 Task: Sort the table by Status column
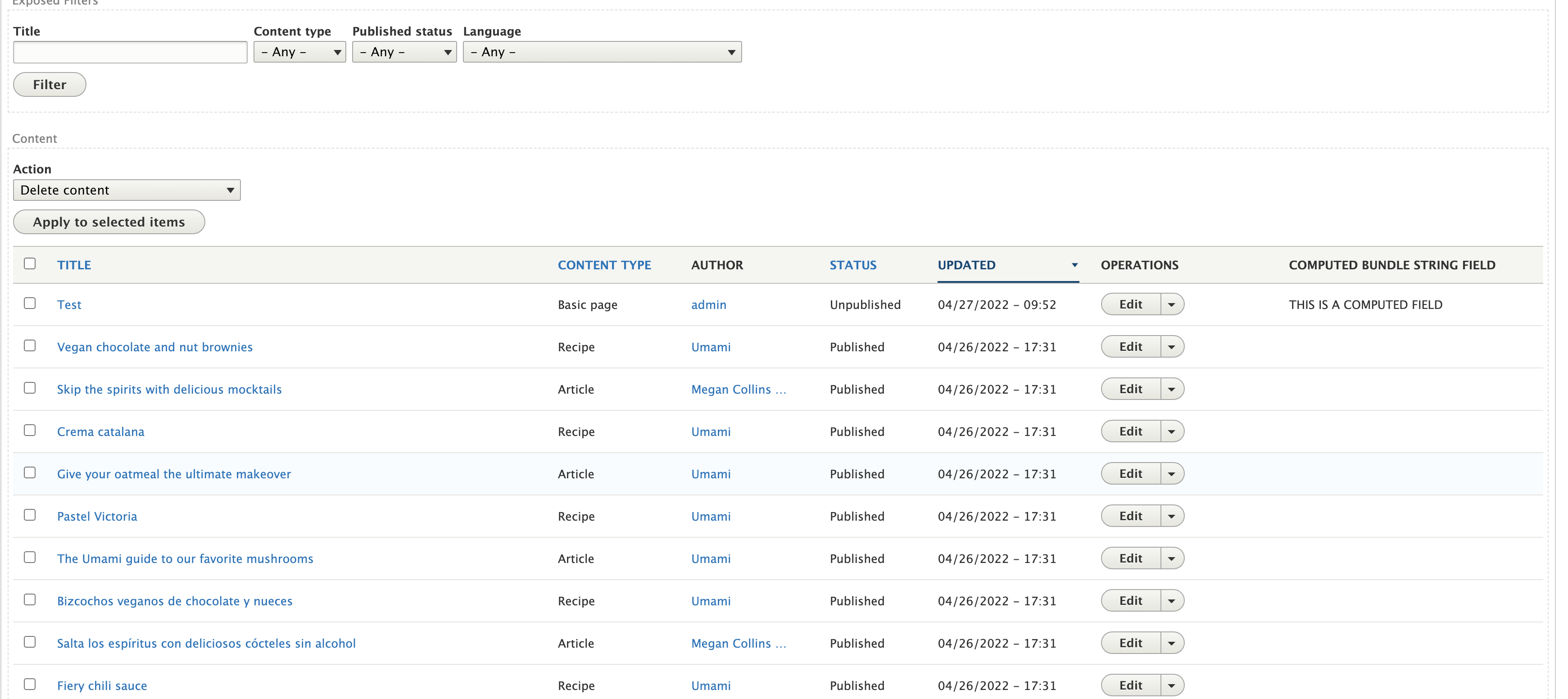tap(852, 265)
